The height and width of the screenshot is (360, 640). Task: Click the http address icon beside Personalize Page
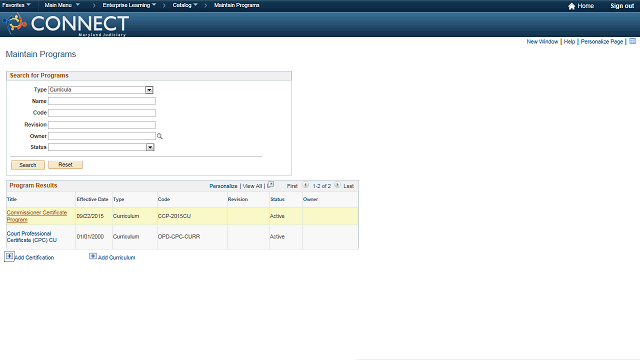tap(632, 41)
